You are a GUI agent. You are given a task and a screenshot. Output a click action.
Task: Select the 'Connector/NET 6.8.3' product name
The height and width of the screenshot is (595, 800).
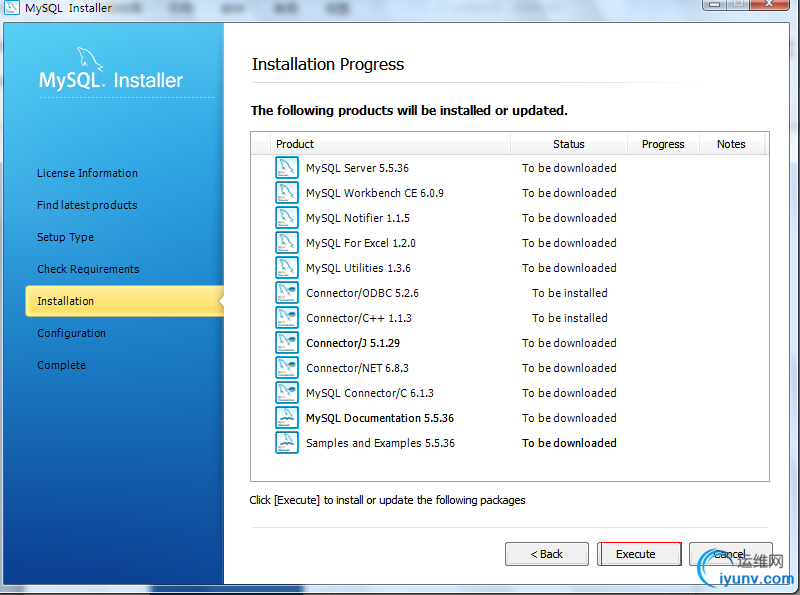357,368
